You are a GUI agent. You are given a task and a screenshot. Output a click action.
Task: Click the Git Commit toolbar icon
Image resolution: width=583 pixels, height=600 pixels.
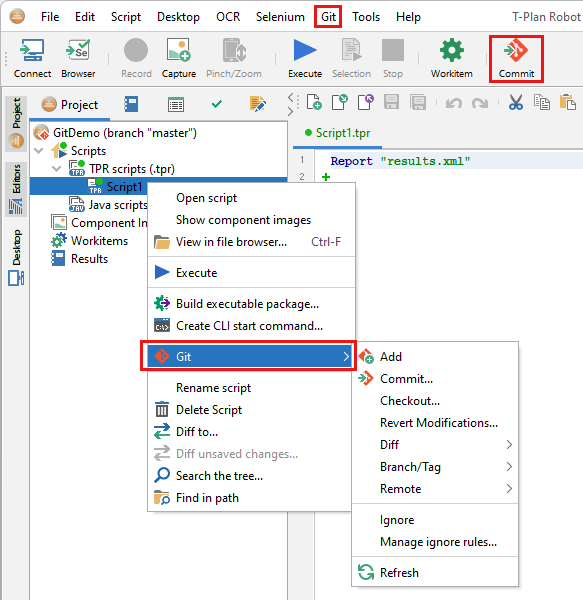point(516,59)
